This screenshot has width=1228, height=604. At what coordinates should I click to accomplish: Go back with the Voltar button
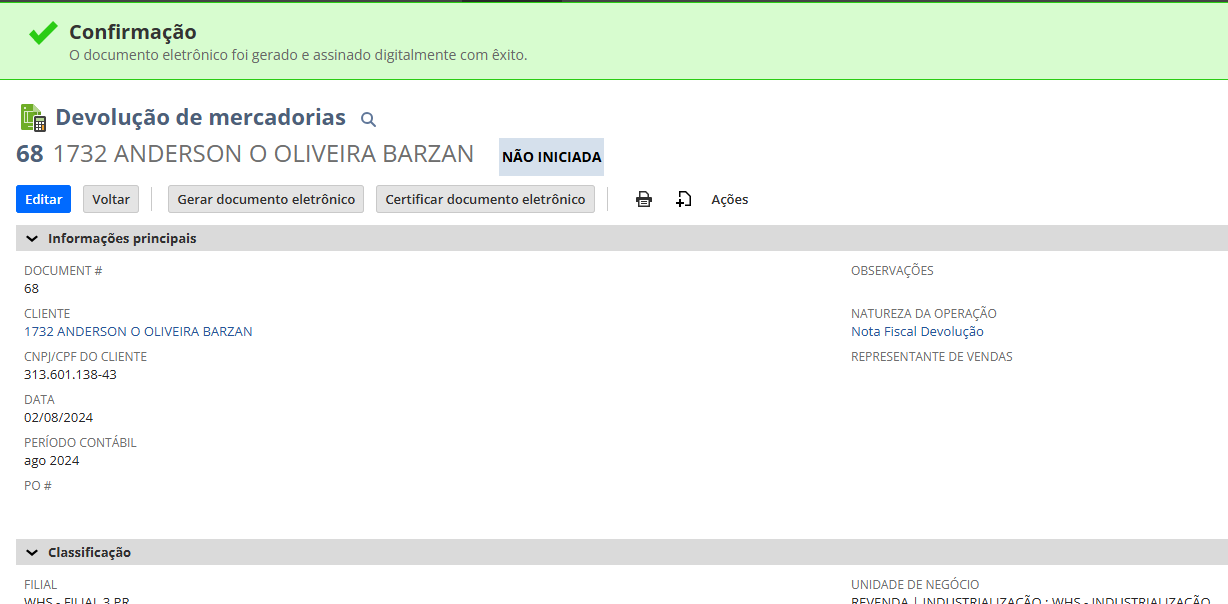click(x=111, y=199)
